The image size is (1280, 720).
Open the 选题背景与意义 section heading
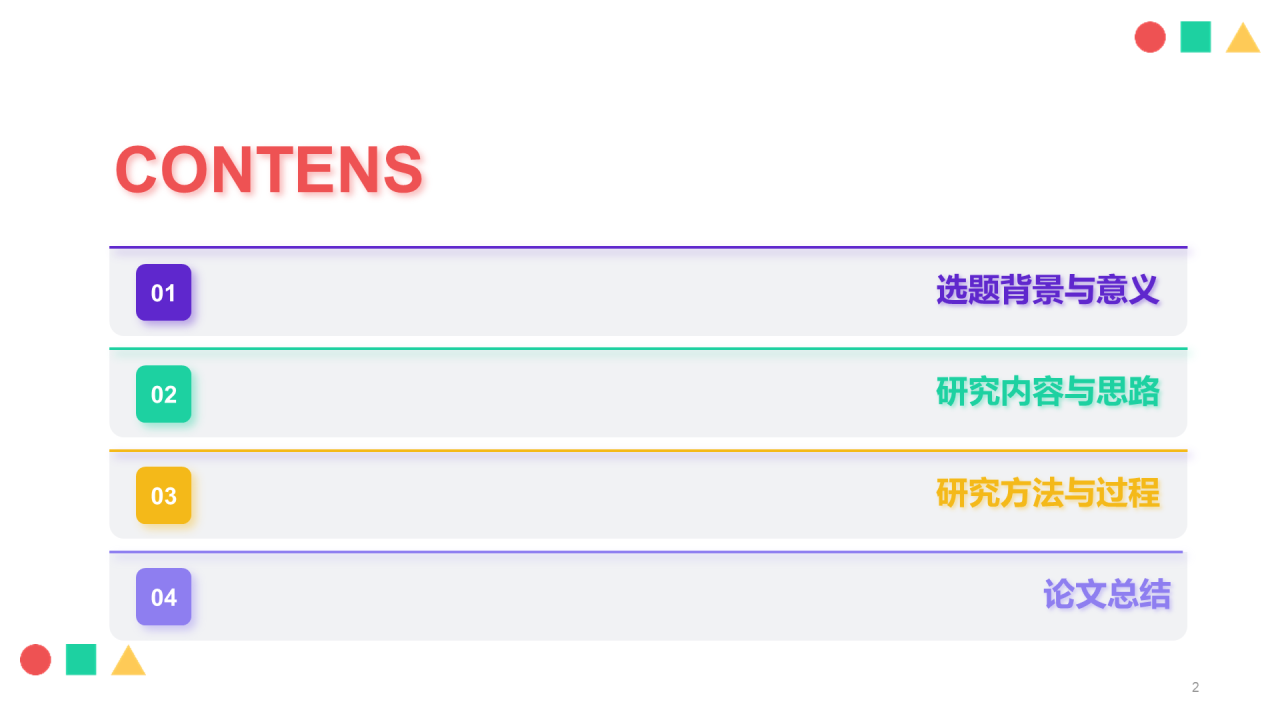pyautogui.click(x=1047, y=291)
